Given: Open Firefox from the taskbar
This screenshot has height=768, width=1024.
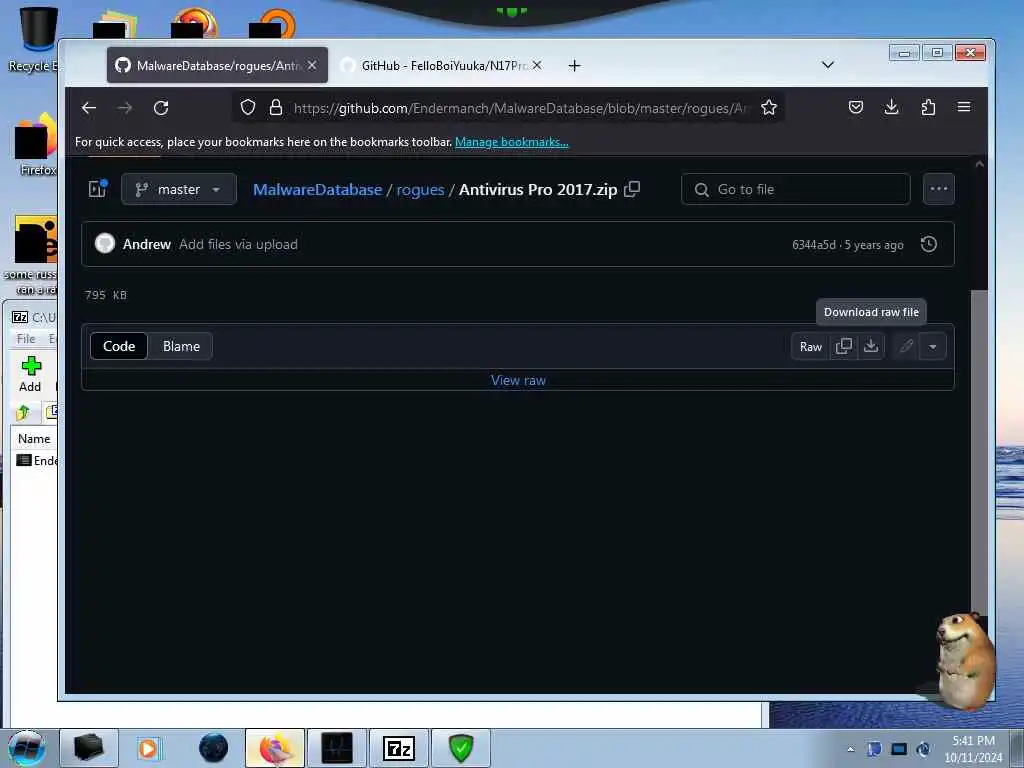Looking at the screenshot, I should click(x=275, y=748).
